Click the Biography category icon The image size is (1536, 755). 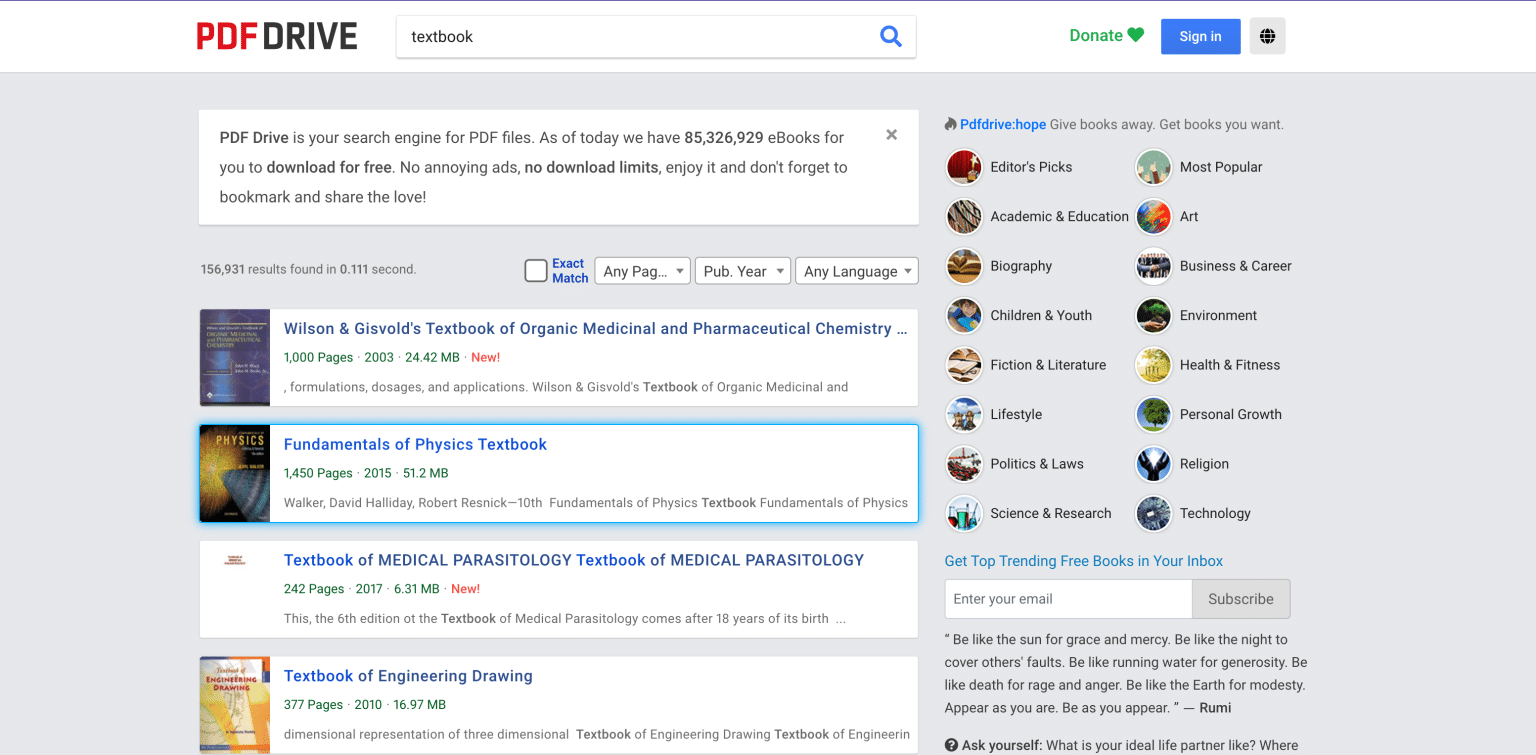[x=964, y=266]
